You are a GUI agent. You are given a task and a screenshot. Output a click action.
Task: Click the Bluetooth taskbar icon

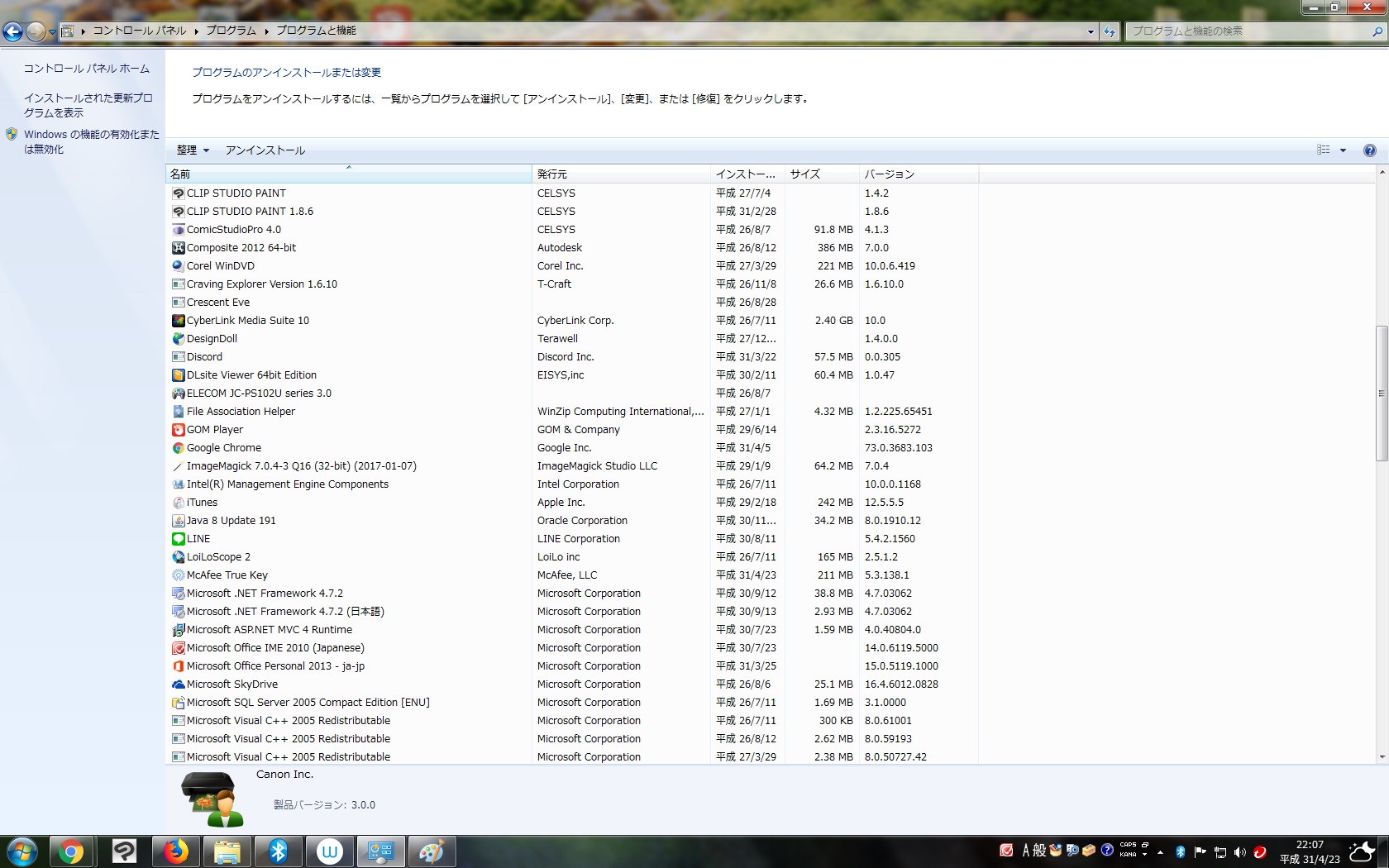[x=278, y=851]
